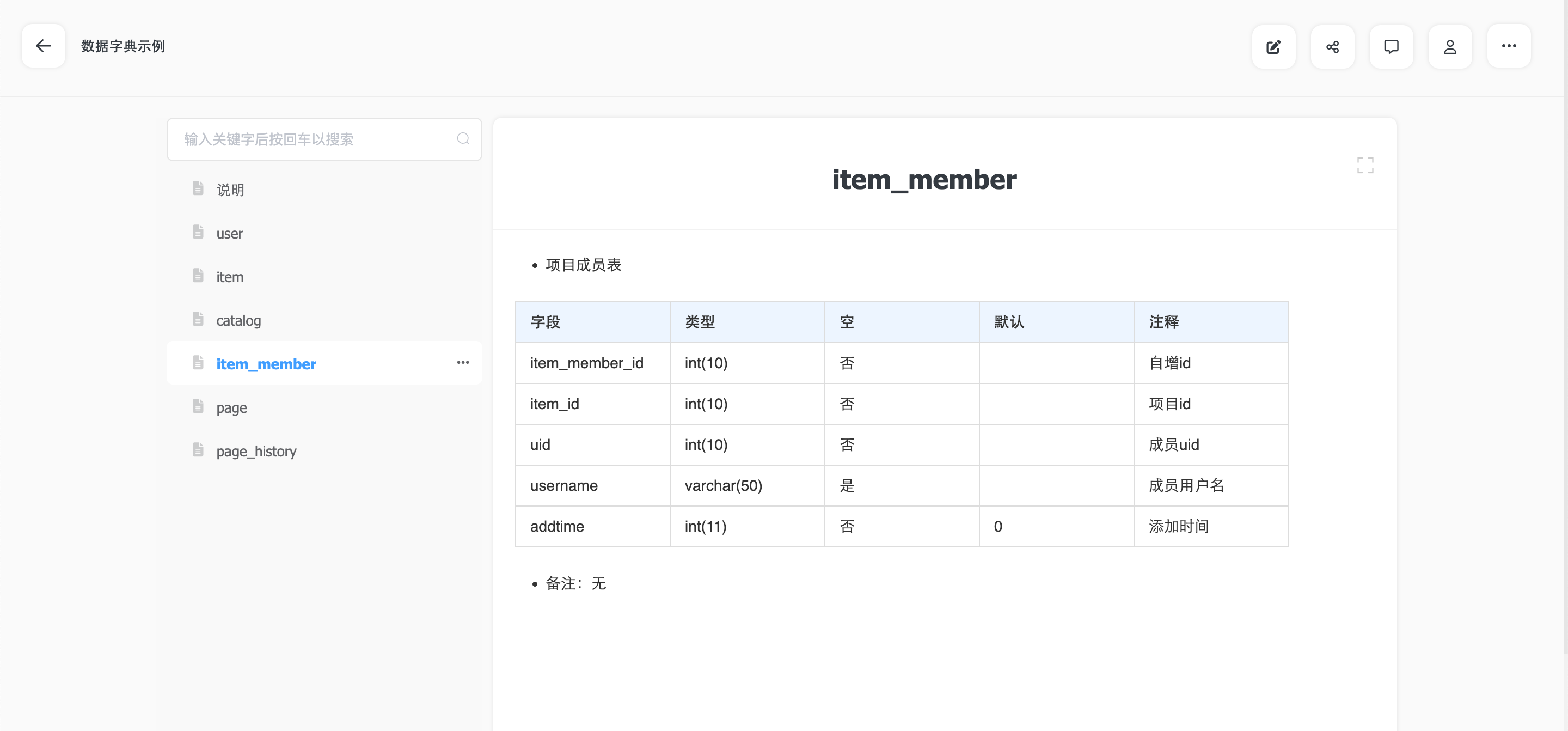Open the page entry in sidebar

(231, 408)
